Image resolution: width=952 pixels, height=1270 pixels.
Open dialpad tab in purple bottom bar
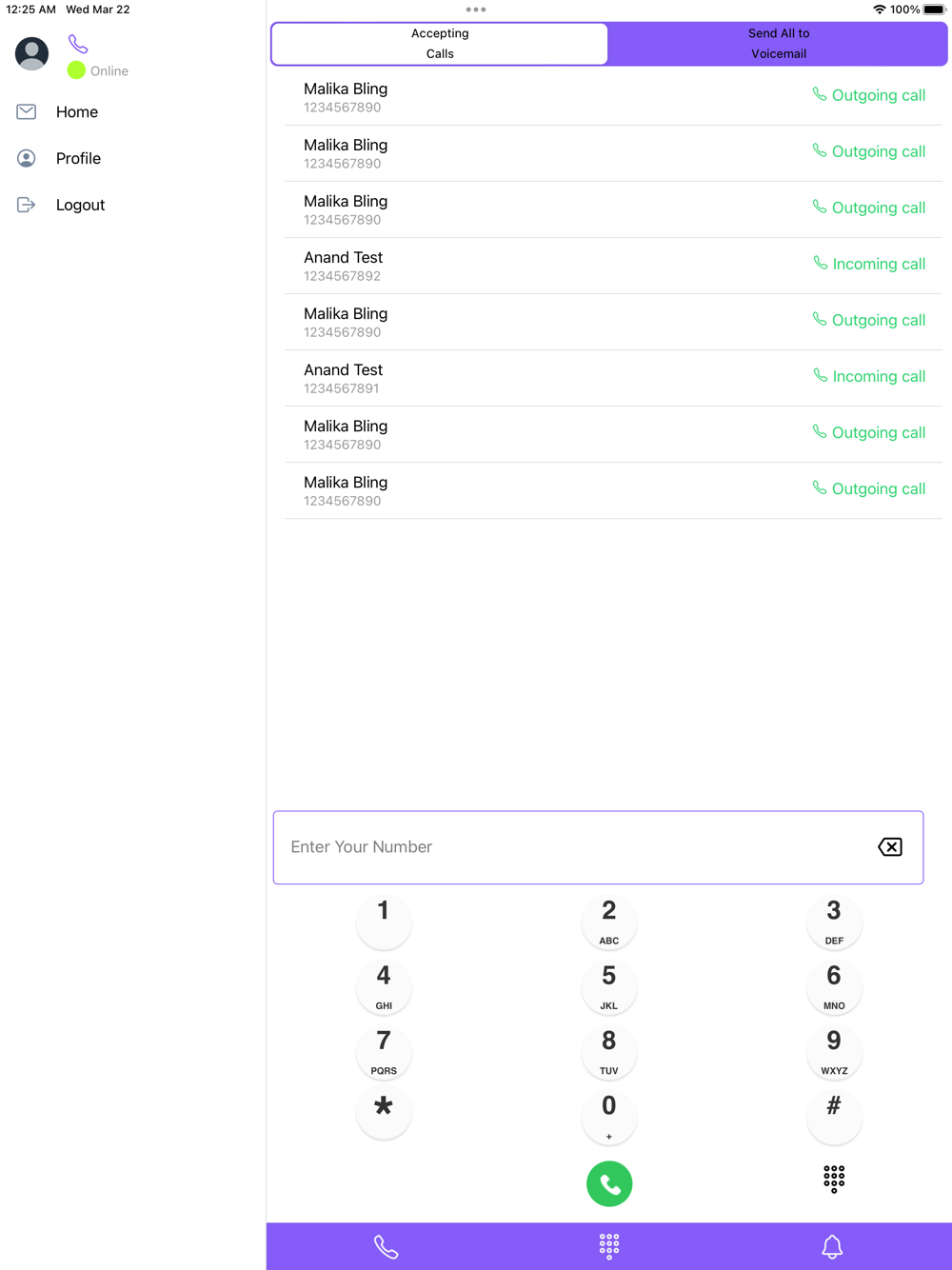[609, 1246]
